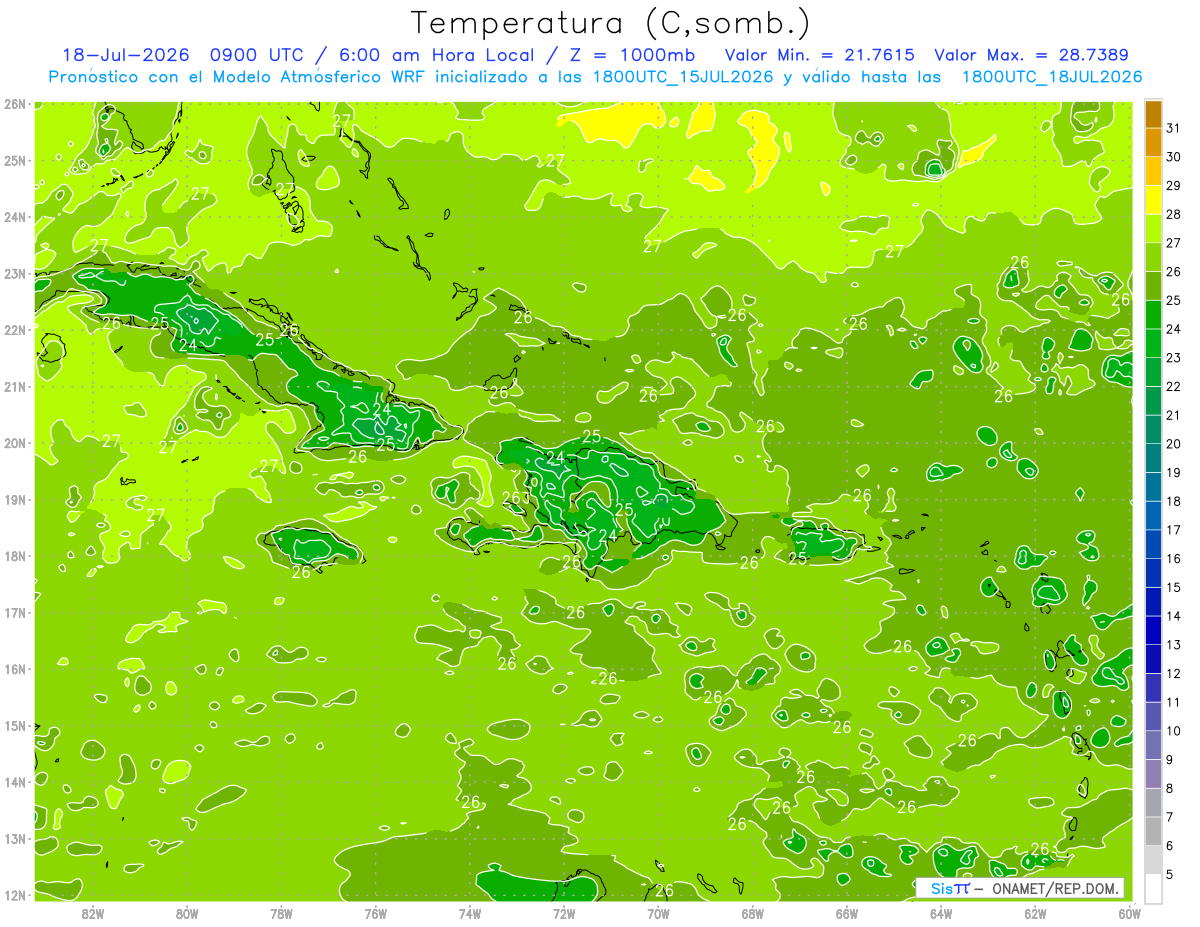Click the '16N' latitude axis label
1200x927 pixels.
[x=13, y=668]
